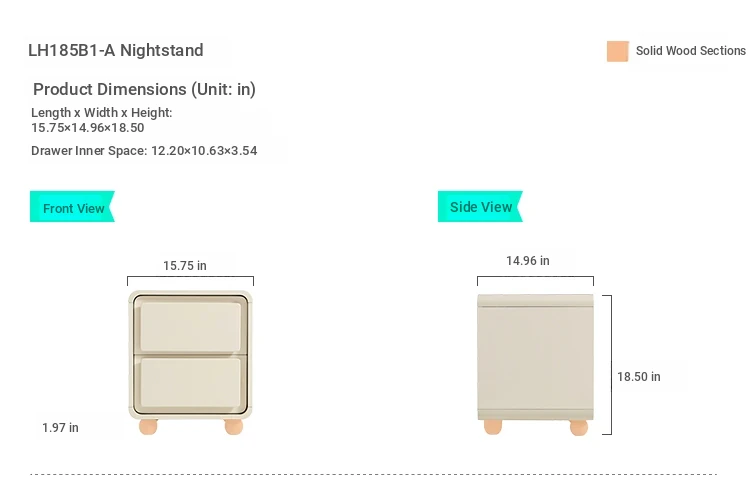Click the left wooden foot in side view
The image size is (750, 495).
(x=493, y=427)
